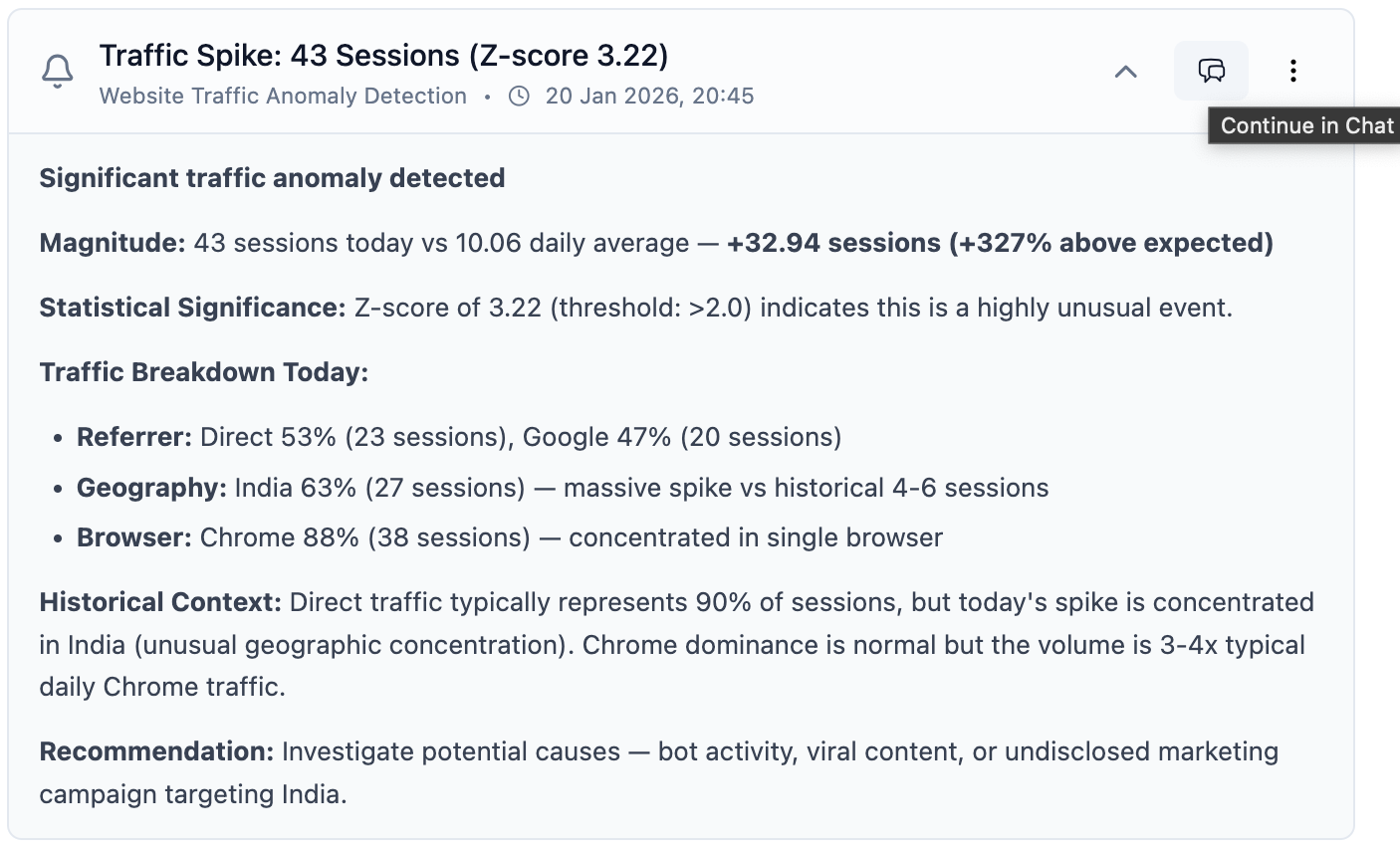This screenshot has width=1400, height=848.
Task: Click the bell notification icon
Action: pyautogui.click(x=58, y=72)
